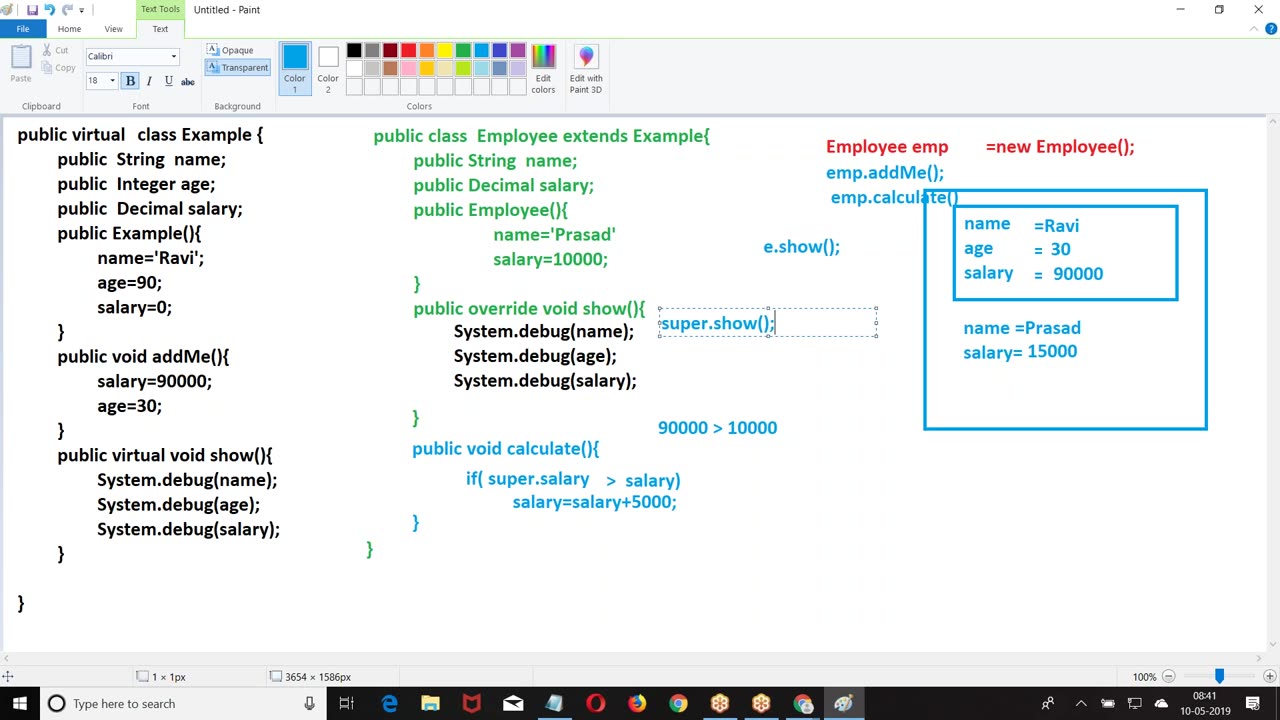
Task: Pick the purple color swatch
Action: coord(517,51)
